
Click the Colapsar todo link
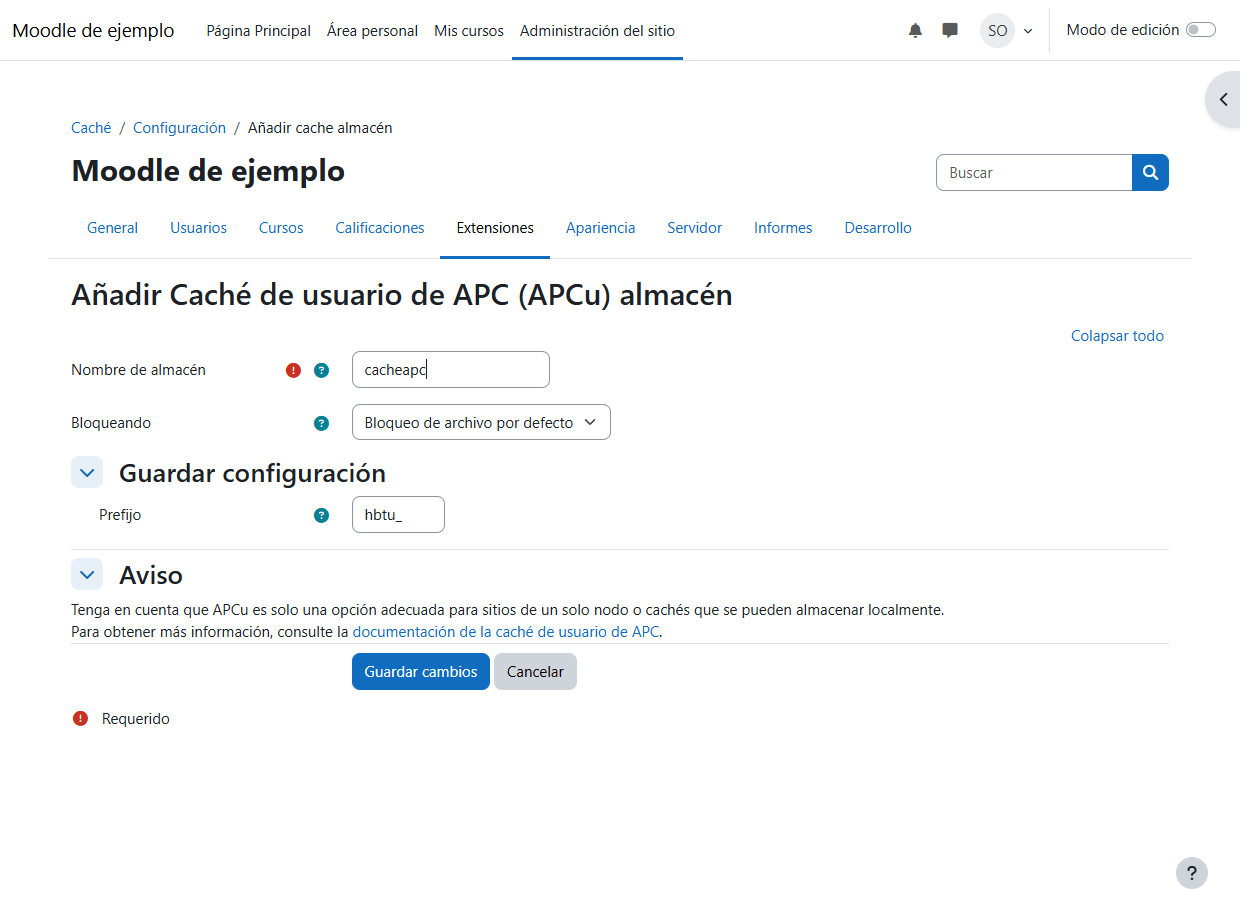click(1117, 336)
